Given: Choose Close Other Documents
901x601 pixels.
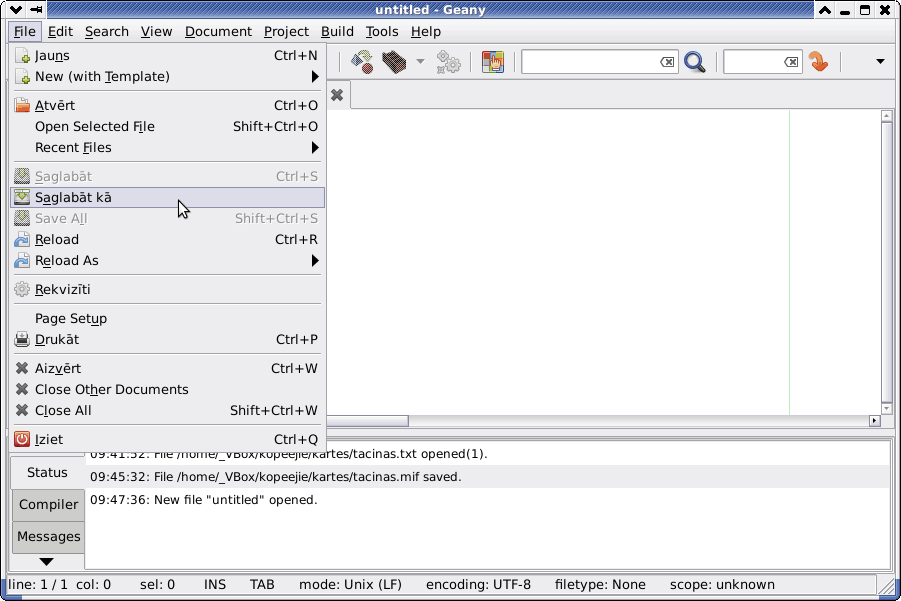Looking at the screenshot, I should point(168,390).
